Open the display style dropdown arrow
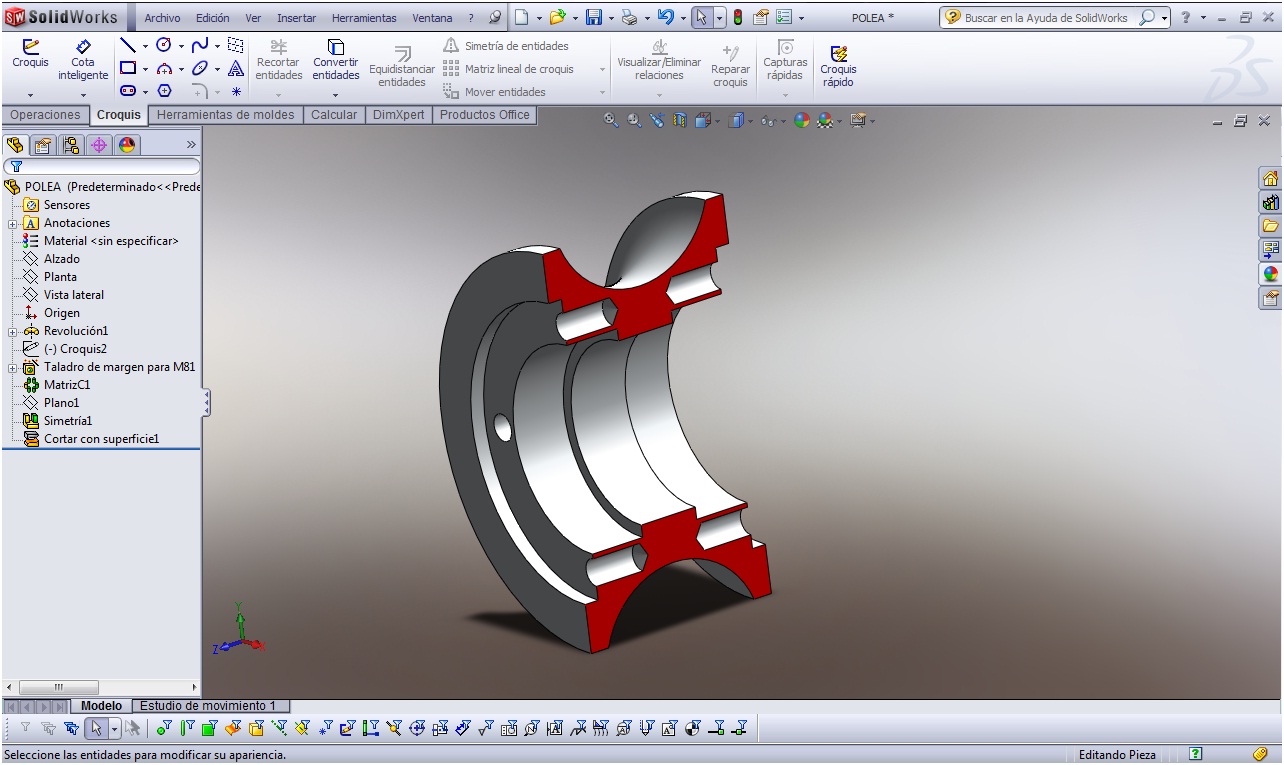The height and width of the screenshot is (765, 1284). point(750,121)
